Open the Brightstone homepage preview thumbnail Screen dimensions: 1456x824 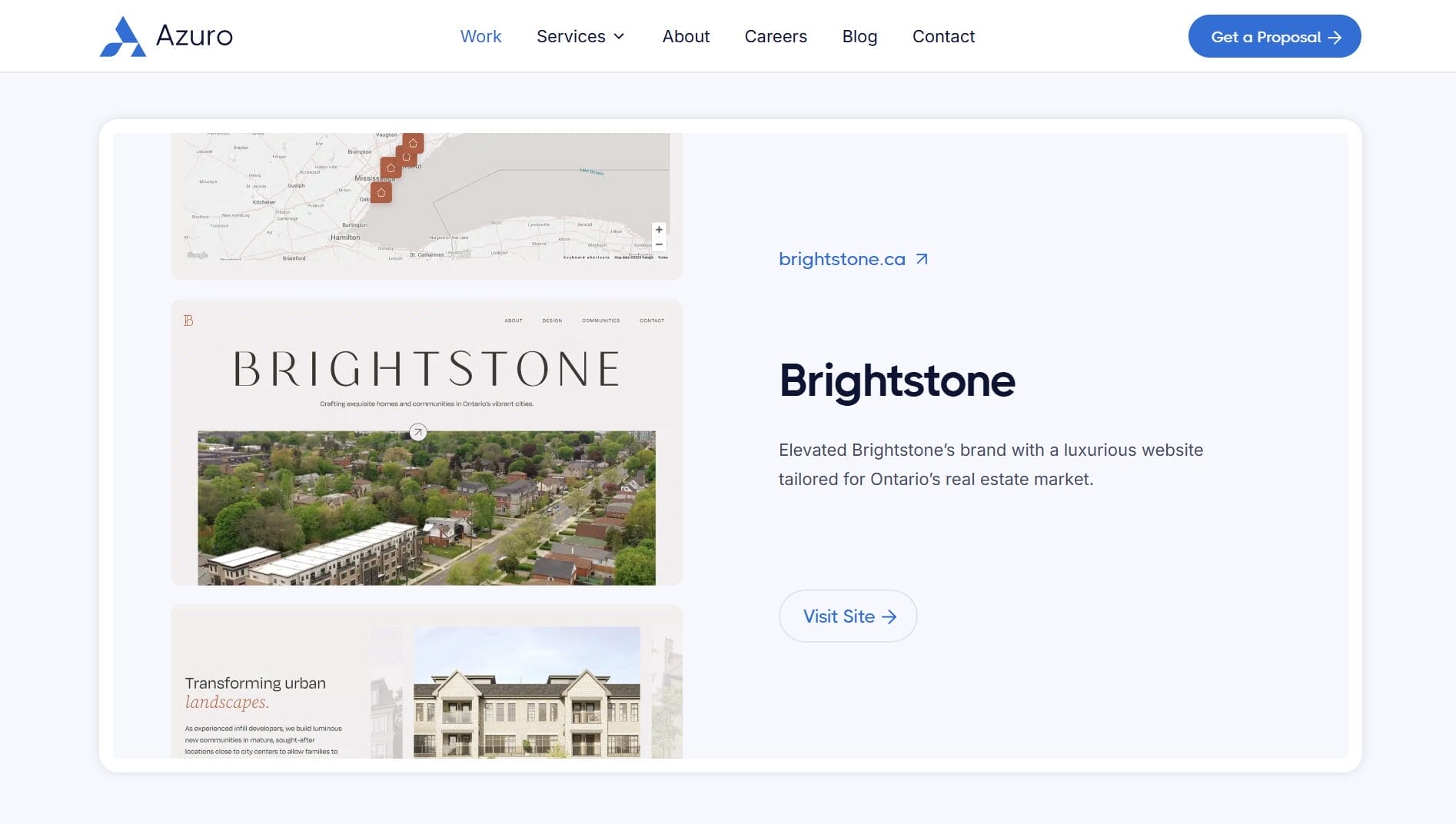tap(427, 442)
